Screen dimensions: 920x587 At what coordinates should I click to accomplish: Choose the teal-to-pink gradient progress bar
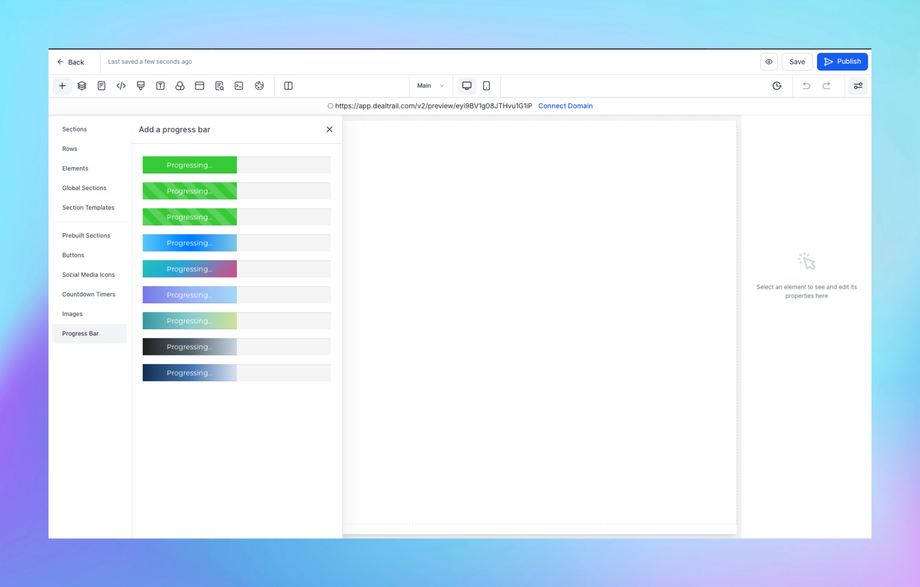tap(236, 269)
